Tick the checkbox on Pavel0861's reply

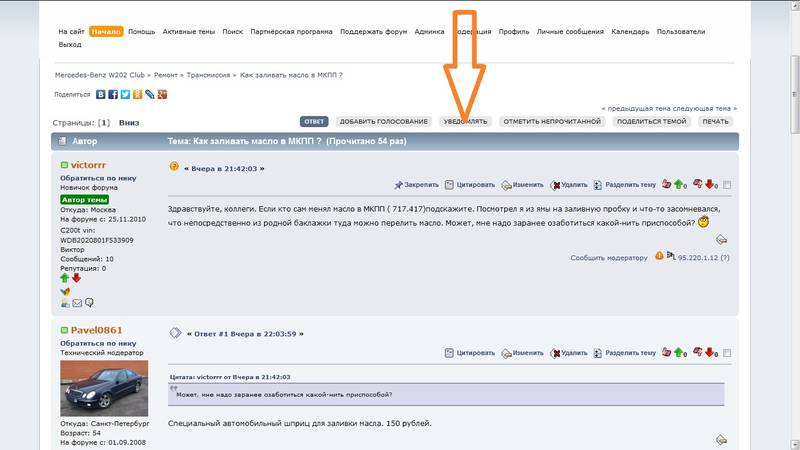[727, 353]
